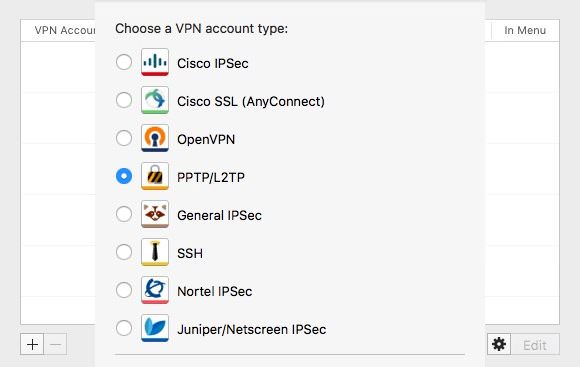Viewport: 580px width, 367px height.
Task: Open the gear actions menu
Action: 499,344
